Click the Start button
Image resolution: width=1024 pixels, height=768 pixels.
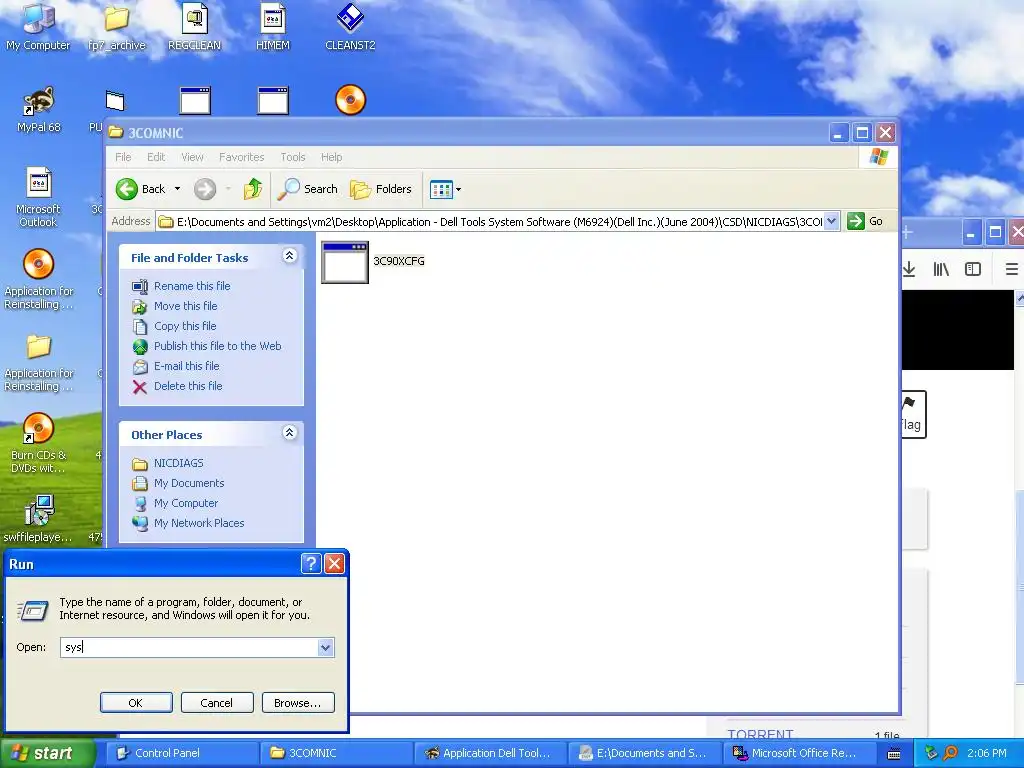pos(47,754)
